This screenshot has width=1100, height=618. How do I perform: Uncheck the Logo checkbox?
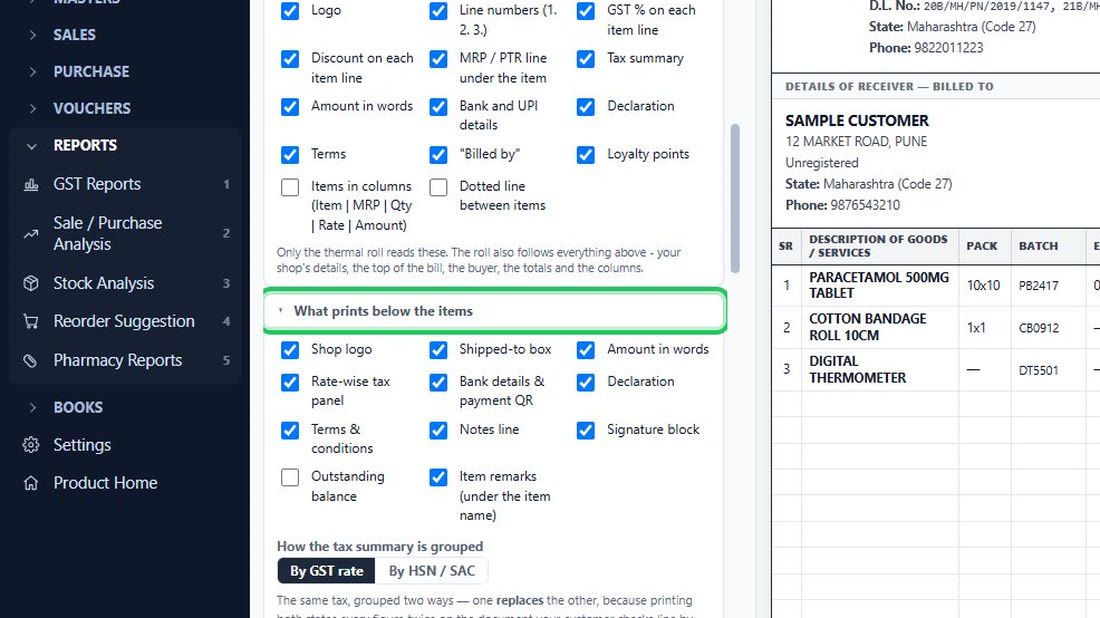tap(290, 11)
